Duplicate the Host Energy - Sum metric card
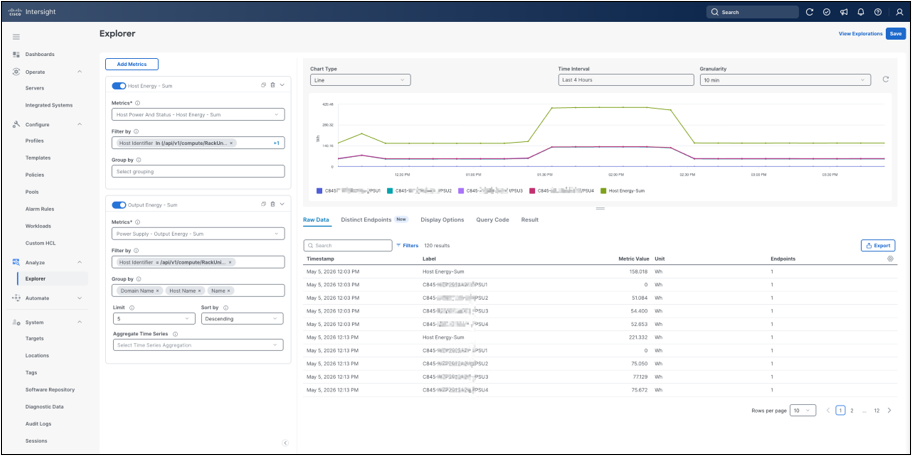 pos(263,86)
